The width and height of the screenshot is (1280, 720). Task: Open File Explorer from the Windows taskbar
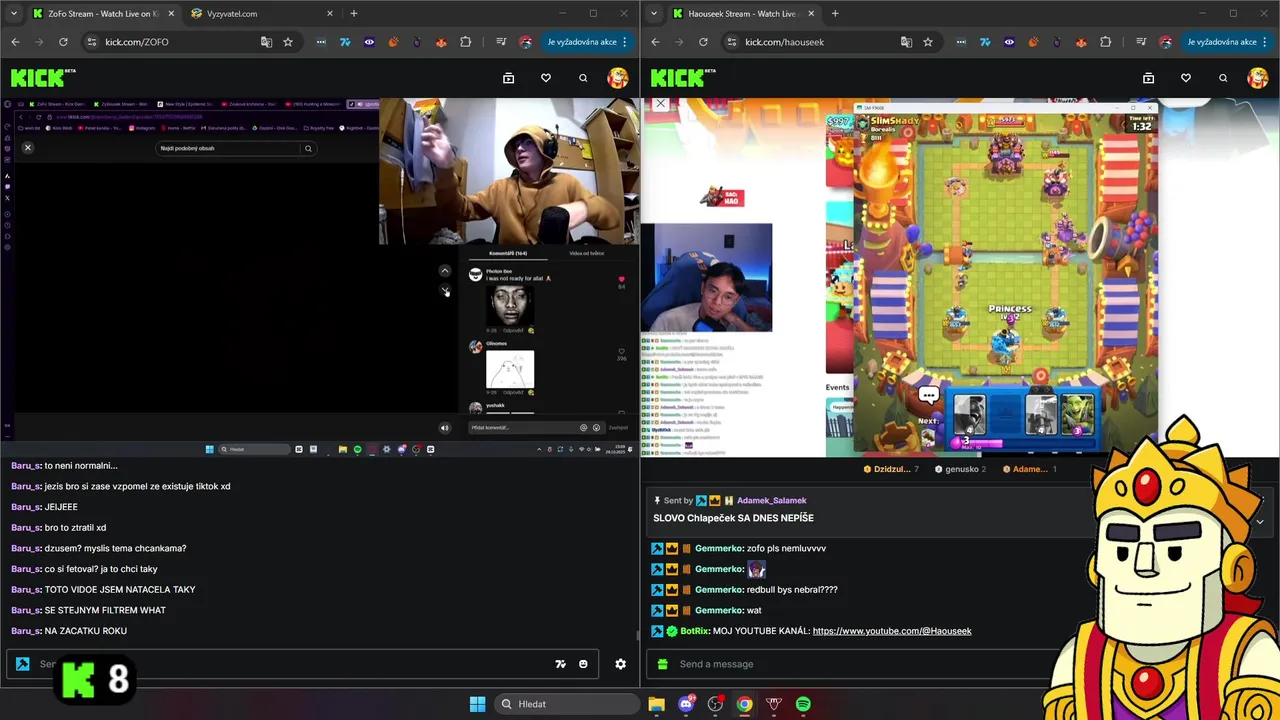(656, 704)
